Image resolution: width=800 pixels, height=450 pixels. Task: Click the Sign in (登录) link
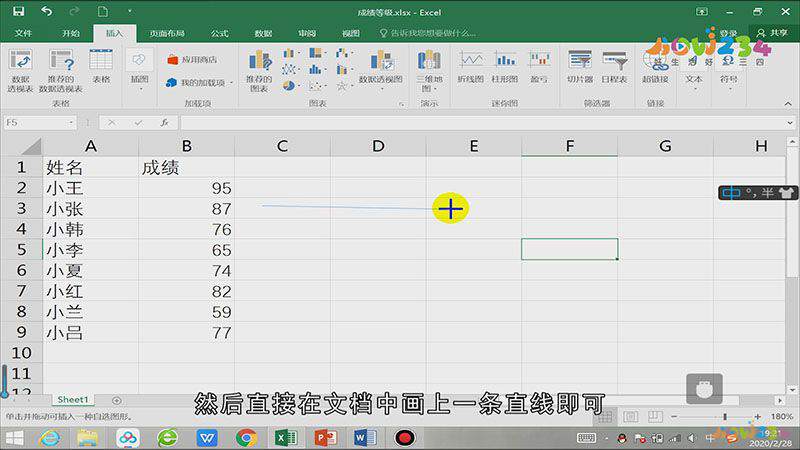coord(729,33)
